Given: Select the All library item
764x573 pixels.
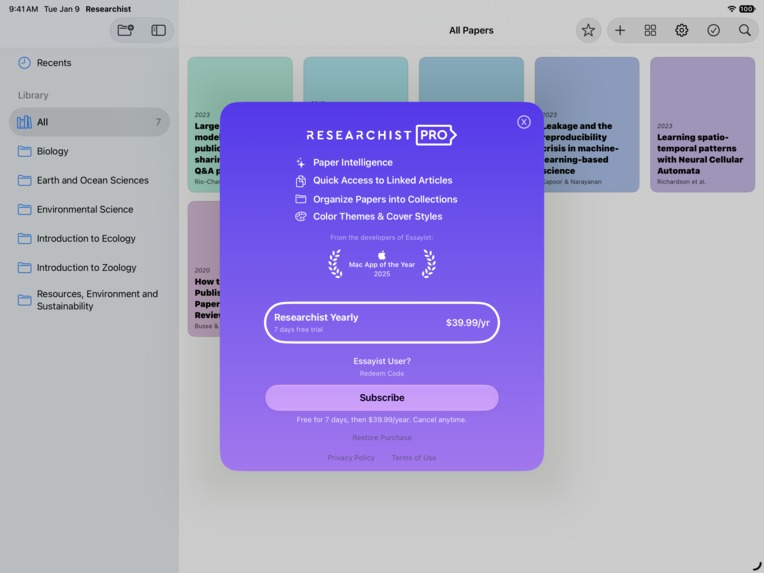Looking at the screenshot, I should (x=89, y=122).
